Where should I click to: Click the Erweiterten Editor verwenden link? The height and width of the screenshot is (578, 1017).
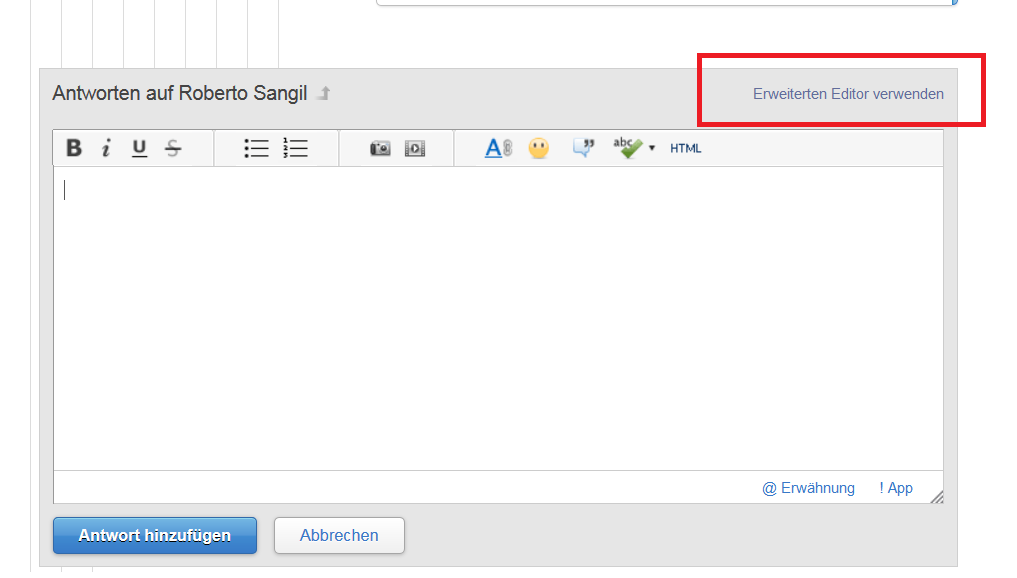[x=848, y=94]
